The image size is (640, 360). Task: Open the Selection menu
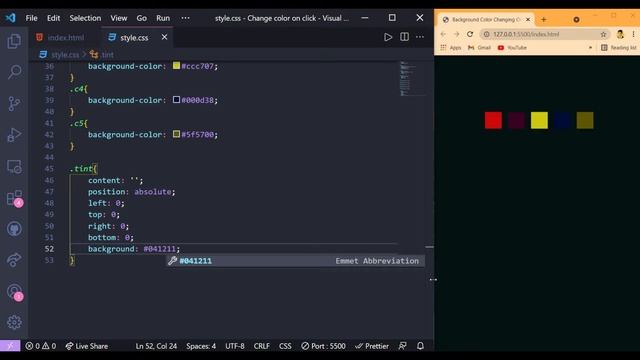(85, 18)
